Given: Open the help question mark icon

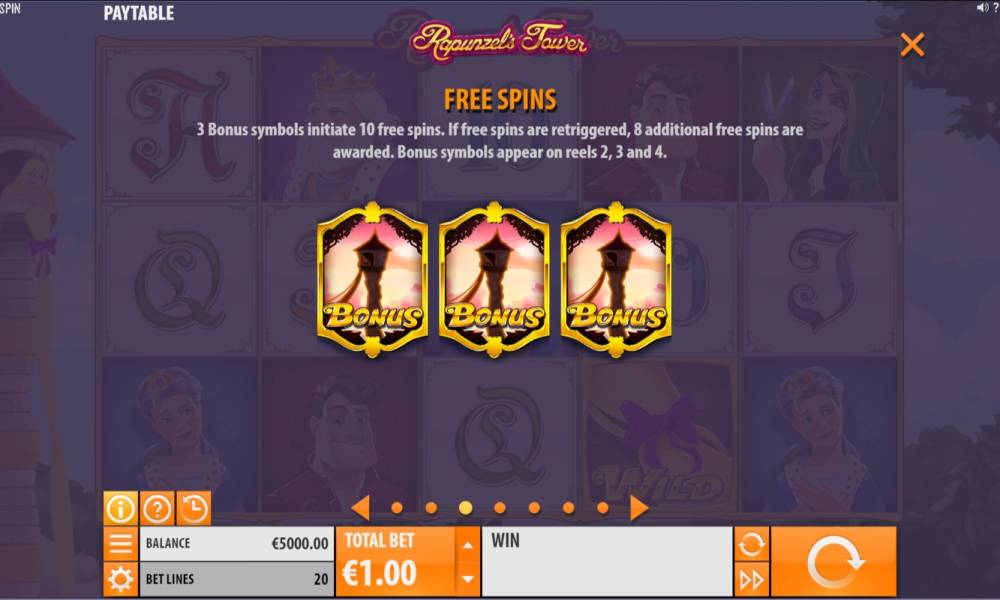Looking at the screenshot, I should coord(157,508).
